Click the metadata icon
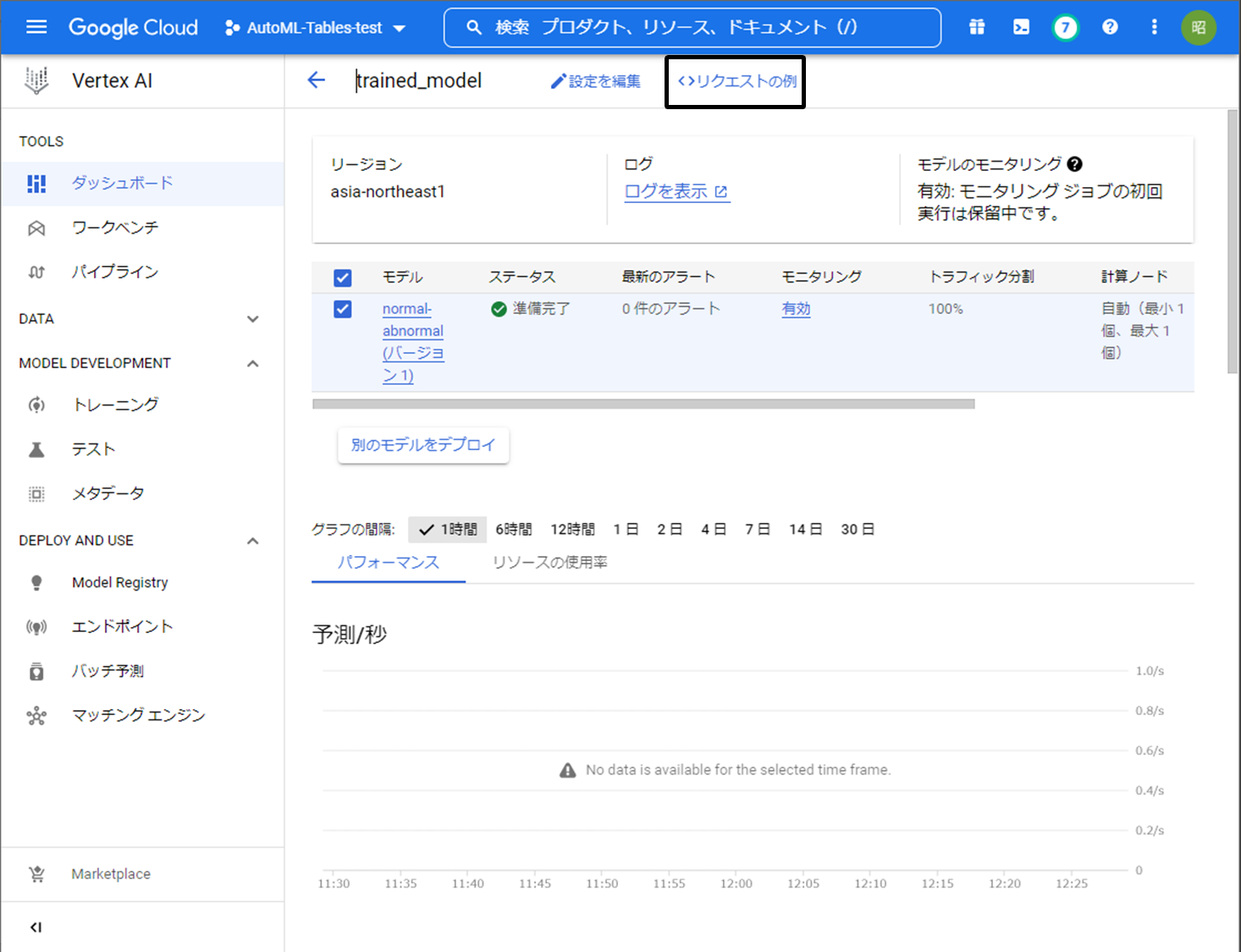 (x=36, y=494)
